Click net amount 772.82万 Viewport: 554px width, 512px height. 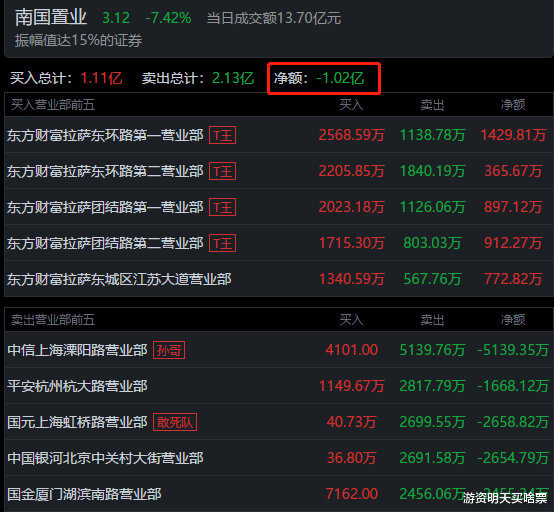[x=513, y=279]
